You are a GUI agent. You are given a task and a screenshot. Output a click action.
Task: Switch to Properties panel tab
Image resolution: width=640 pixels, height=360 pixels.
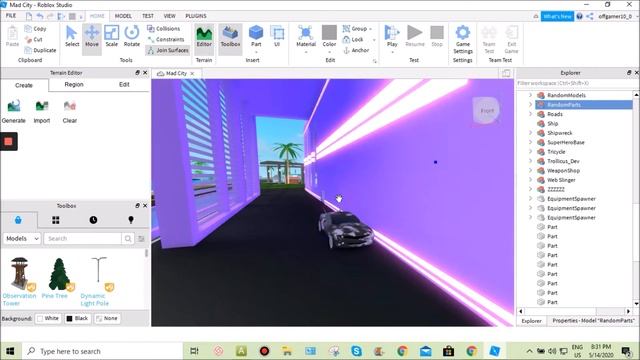click(593, 320)
